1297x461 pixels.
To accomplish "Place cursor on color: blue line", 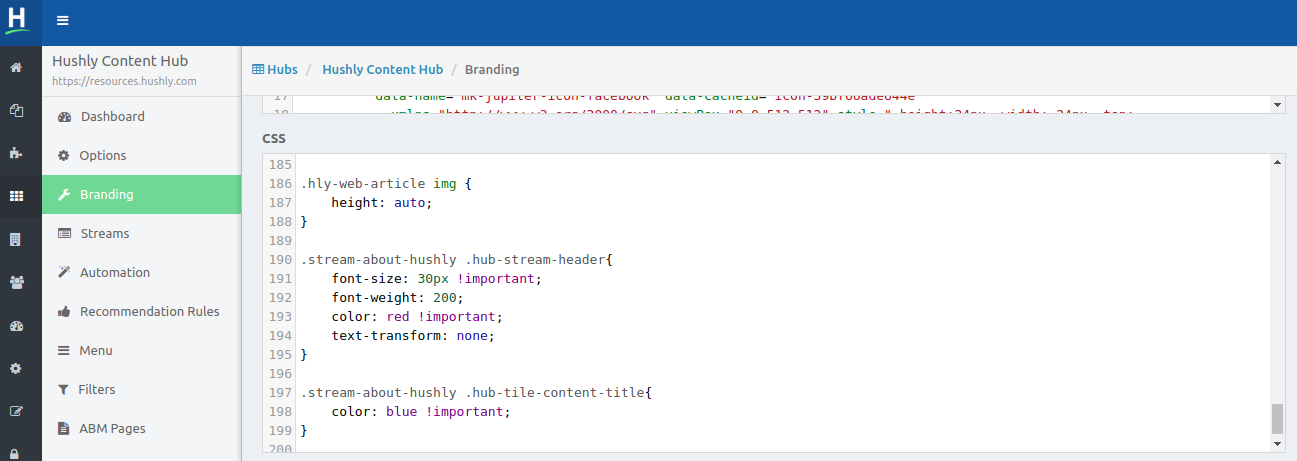I will click(421, 412).
